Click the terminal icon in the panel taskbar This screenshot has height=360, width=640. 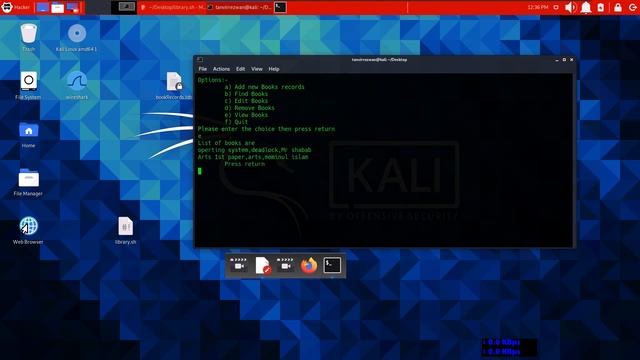pyautogui.click(x=280, y=7)
